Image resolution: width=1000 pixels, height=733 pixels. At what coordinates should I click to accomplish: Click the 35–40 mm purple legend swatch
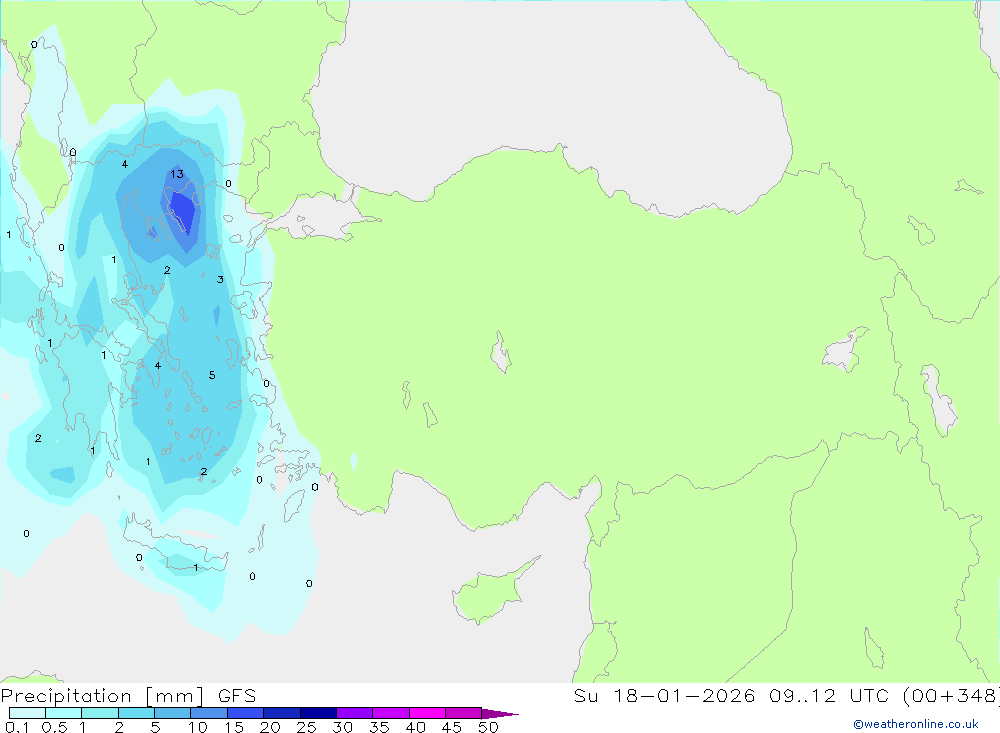[391, 713]
